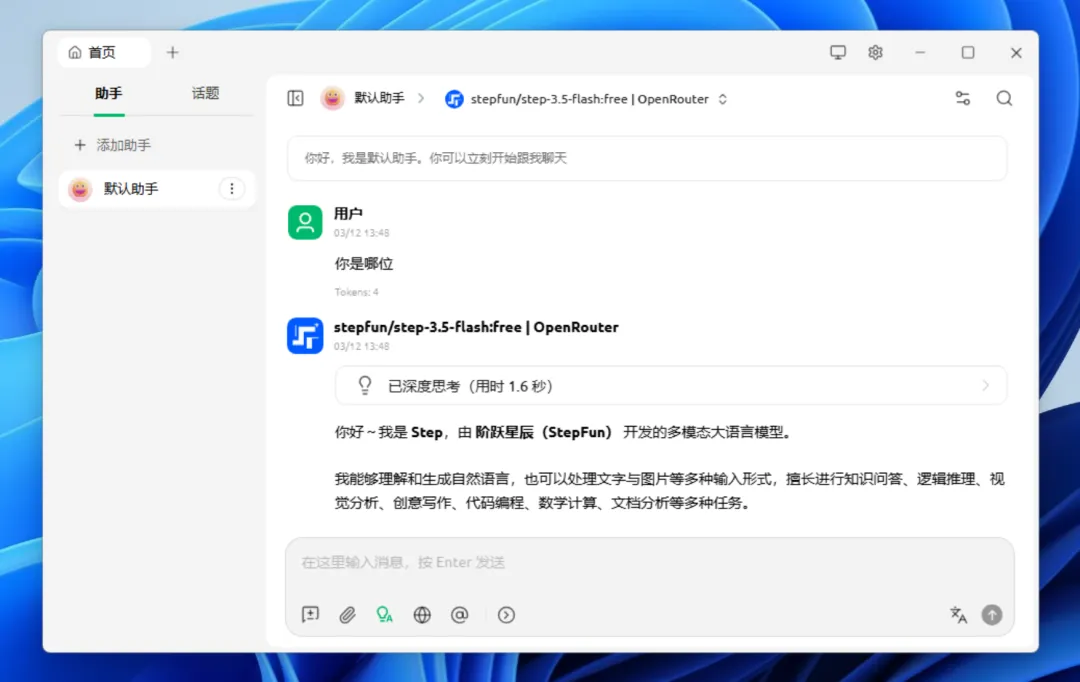Open the three-dot menu for 默认助手
This screenshot has width=1080, height=682.
pyautogui.click(x=231, y=189)
